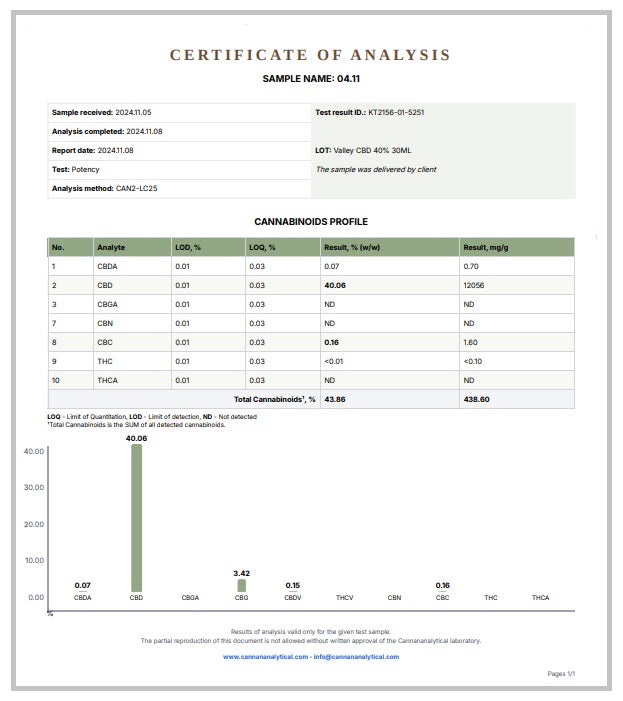Click the LOQ, % column header
The width and height of the screenshot is (623, 701).
click(x=262, y=247)
